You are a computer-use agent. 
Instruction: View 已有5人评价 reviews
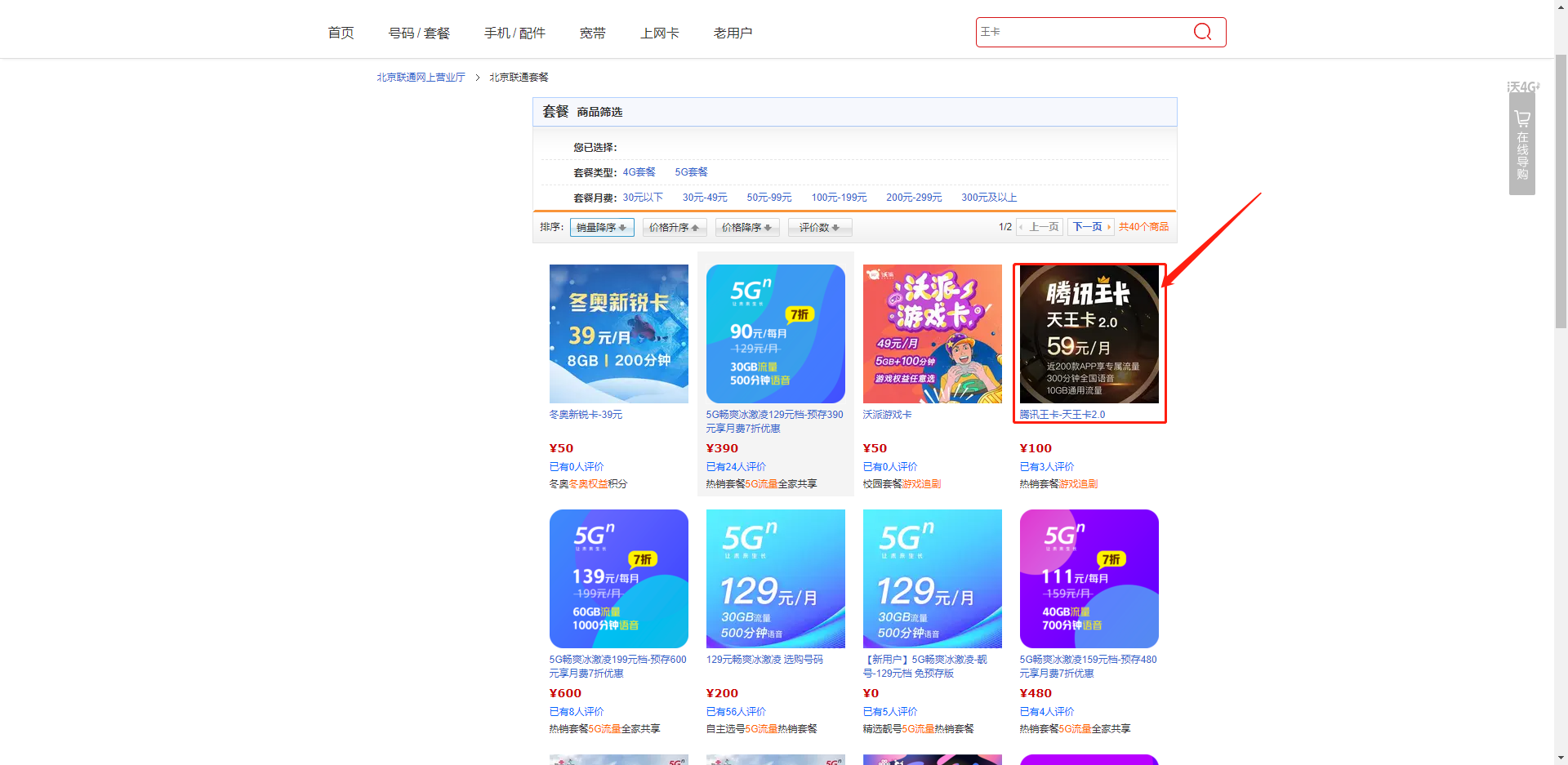890,712
